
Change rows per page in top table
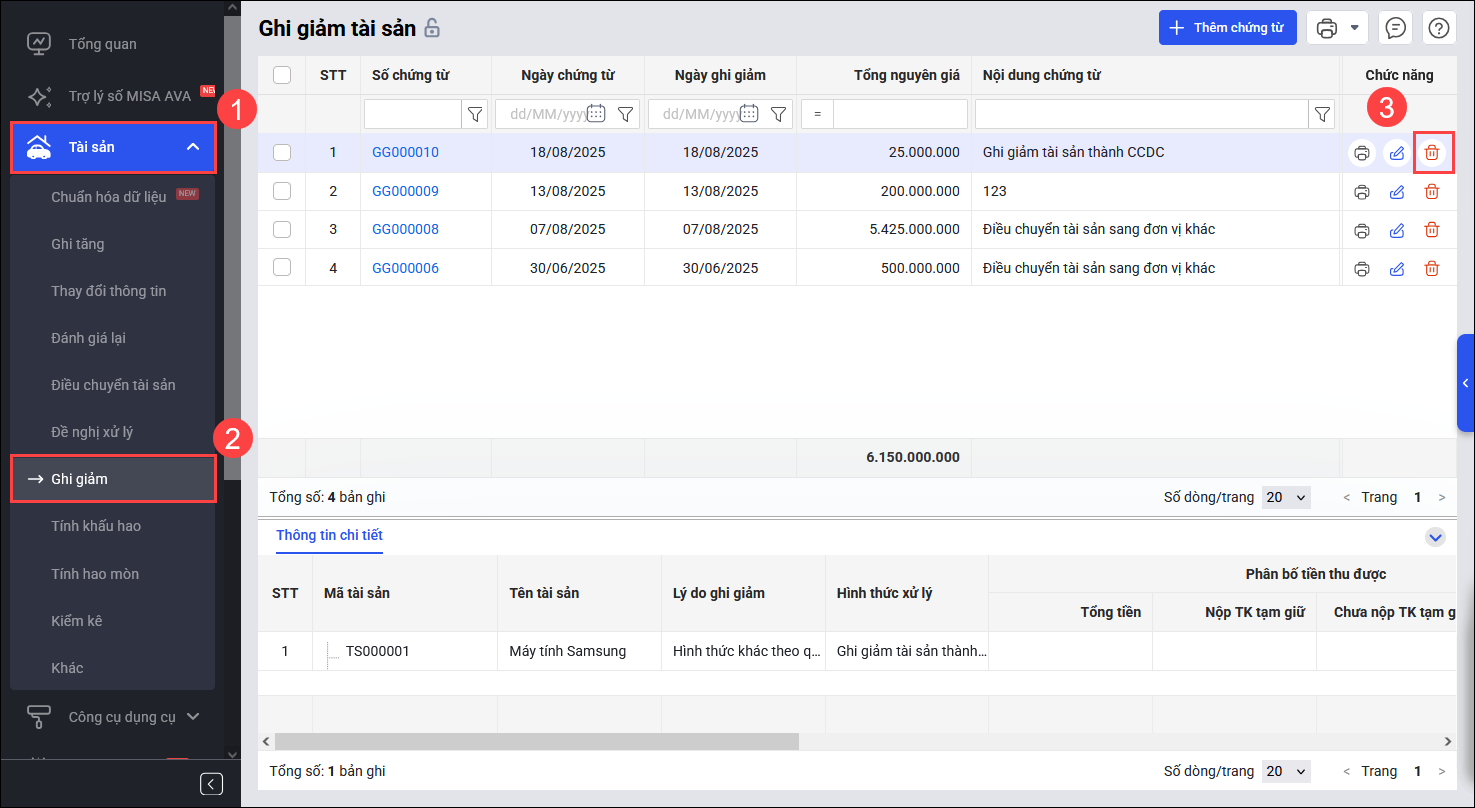1285,497
